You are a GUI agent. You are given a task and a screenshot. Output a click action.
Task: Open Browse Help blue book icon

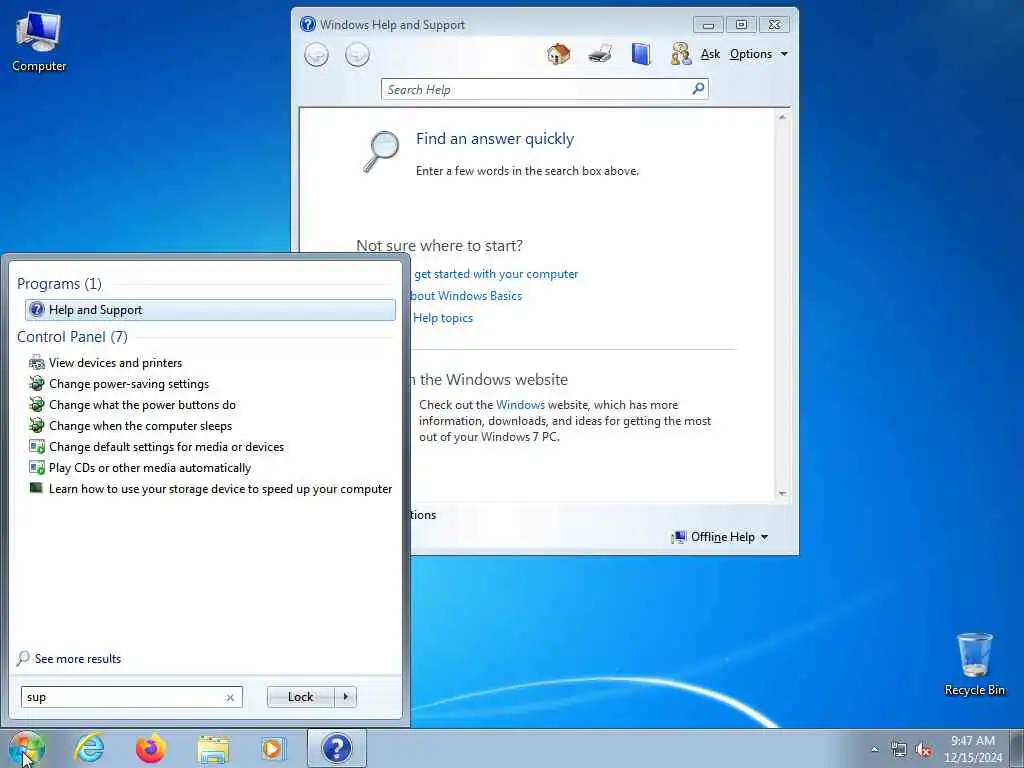click(641, 54)
